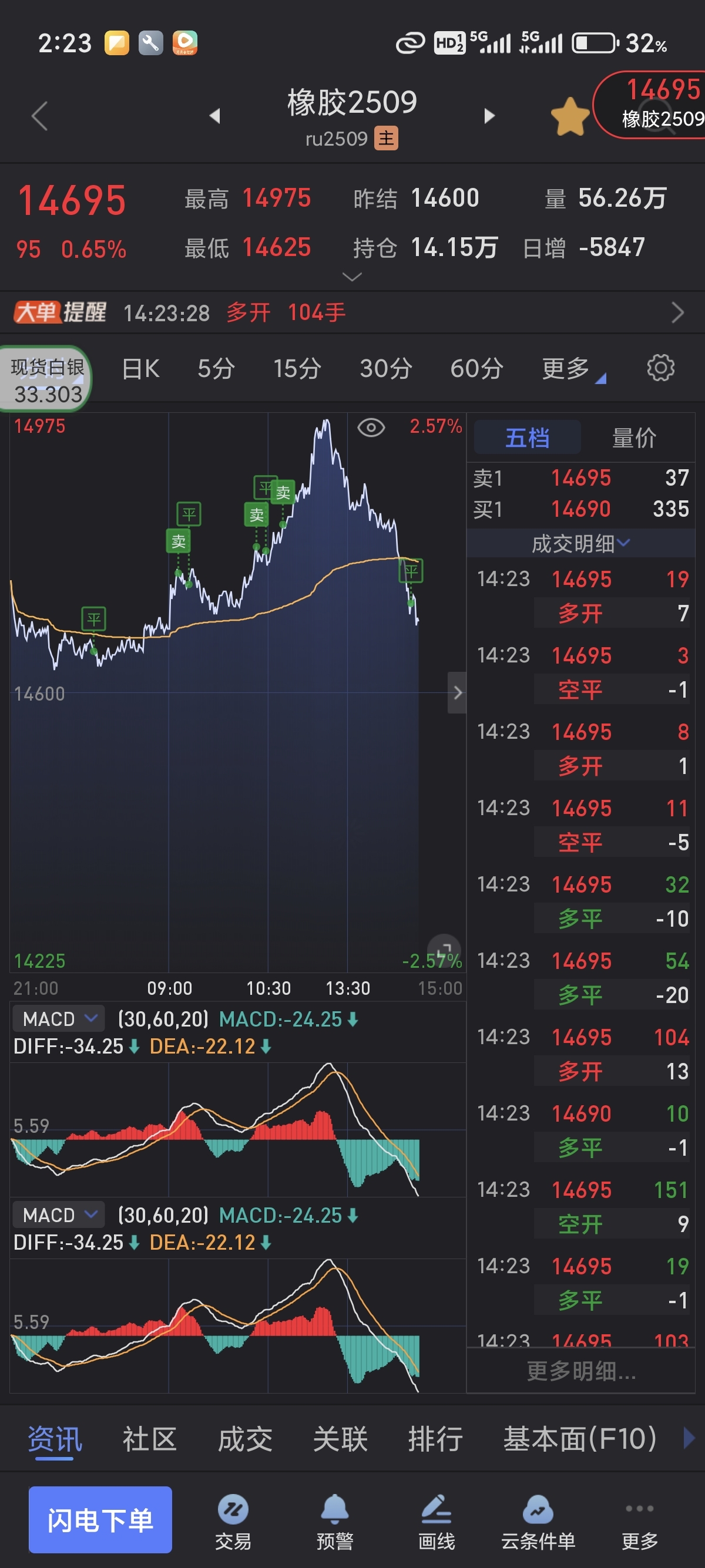Open the 交易 trading icon
The width and height of the screenshot is (705, 1568).
point(233,1522)
